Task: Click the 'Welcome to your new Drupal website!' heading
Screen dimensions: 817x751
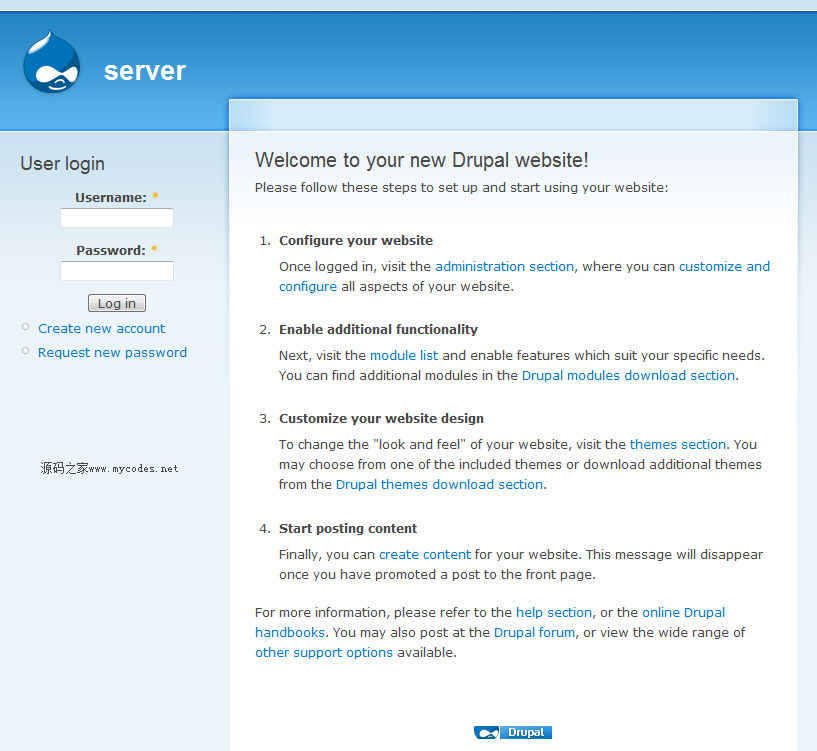Action: [422, 160]
